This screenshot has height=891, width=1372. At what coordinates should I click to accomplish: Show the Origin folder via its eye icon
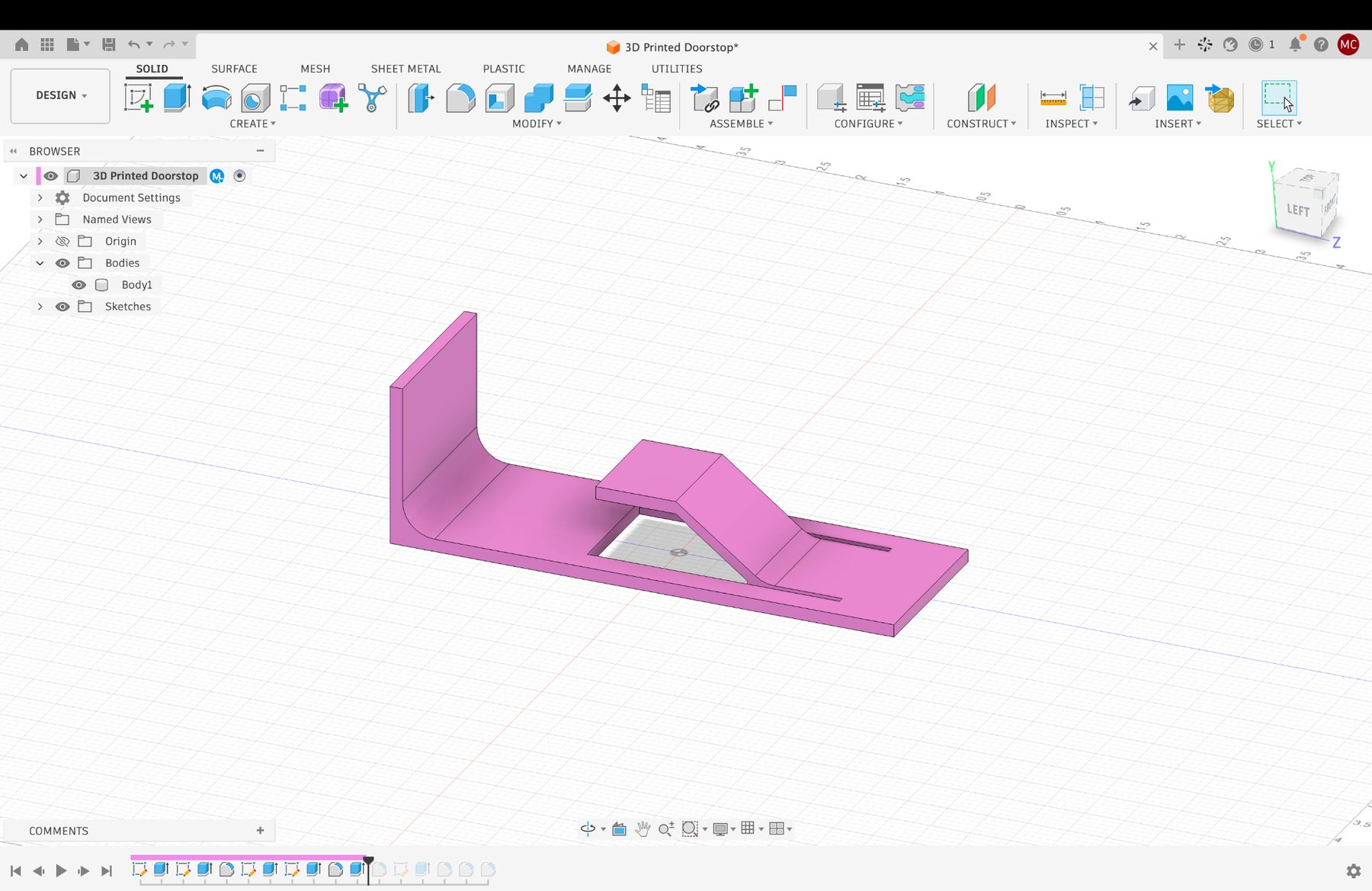(63, 241)
